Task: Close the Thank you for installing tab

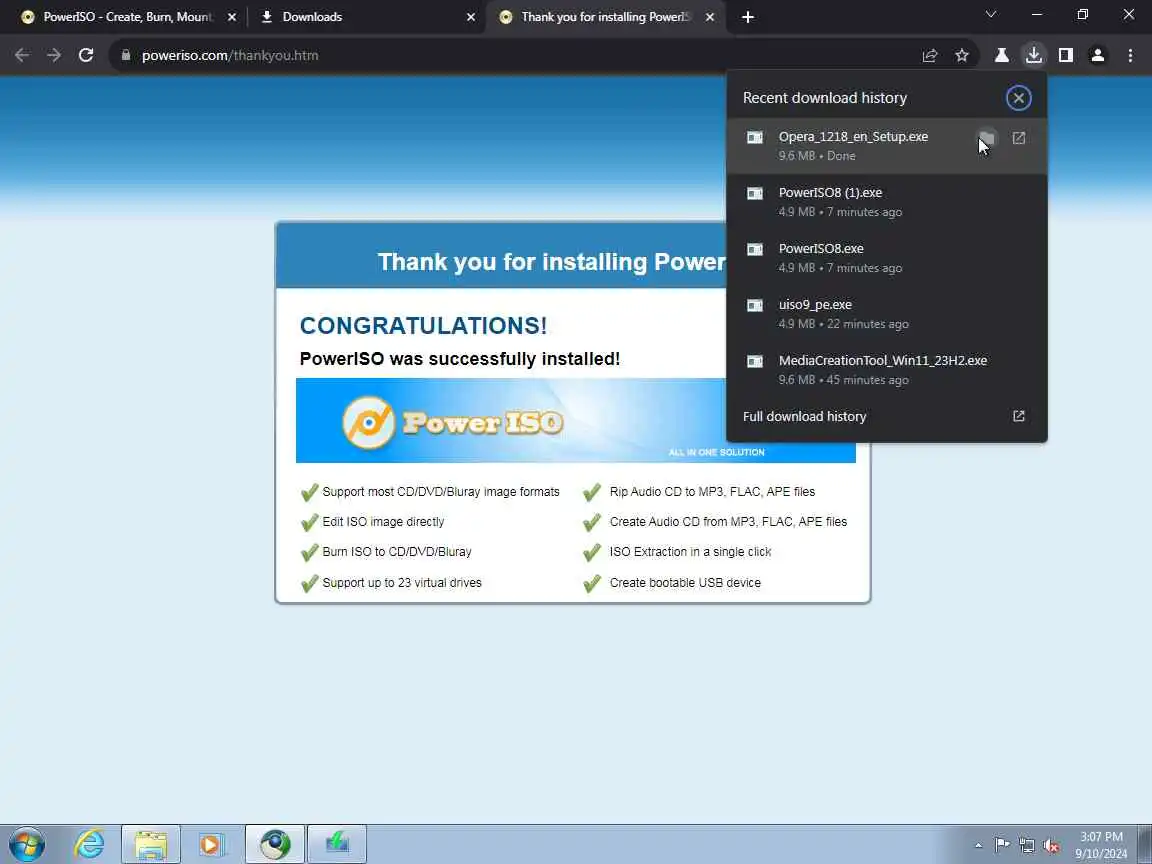Action: point(710,17)
